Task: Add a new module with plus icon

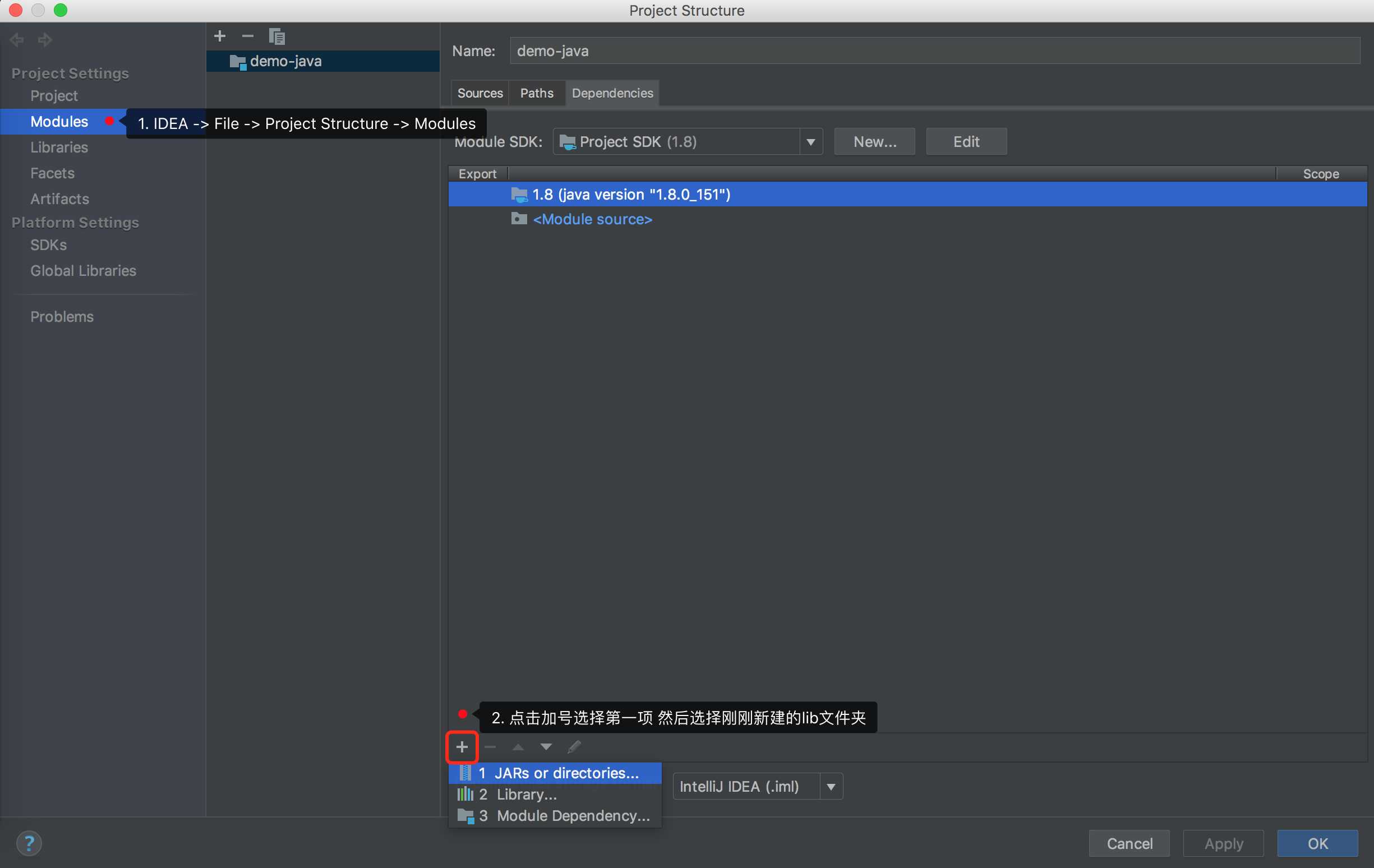Action: point(220,36)
